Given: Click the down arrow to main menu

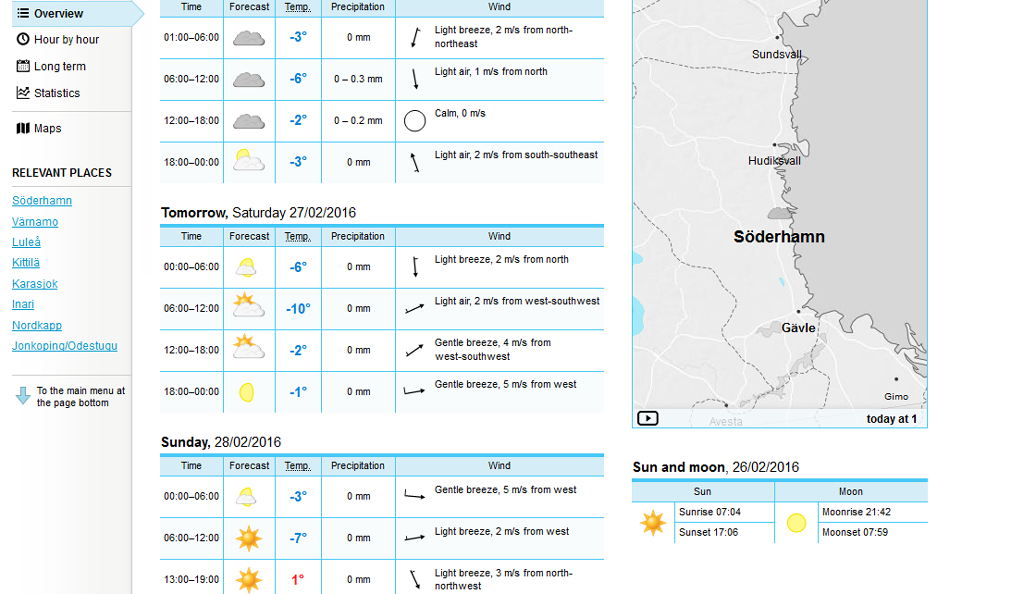Looking at the screenshot, I should (x=23, y=396).
